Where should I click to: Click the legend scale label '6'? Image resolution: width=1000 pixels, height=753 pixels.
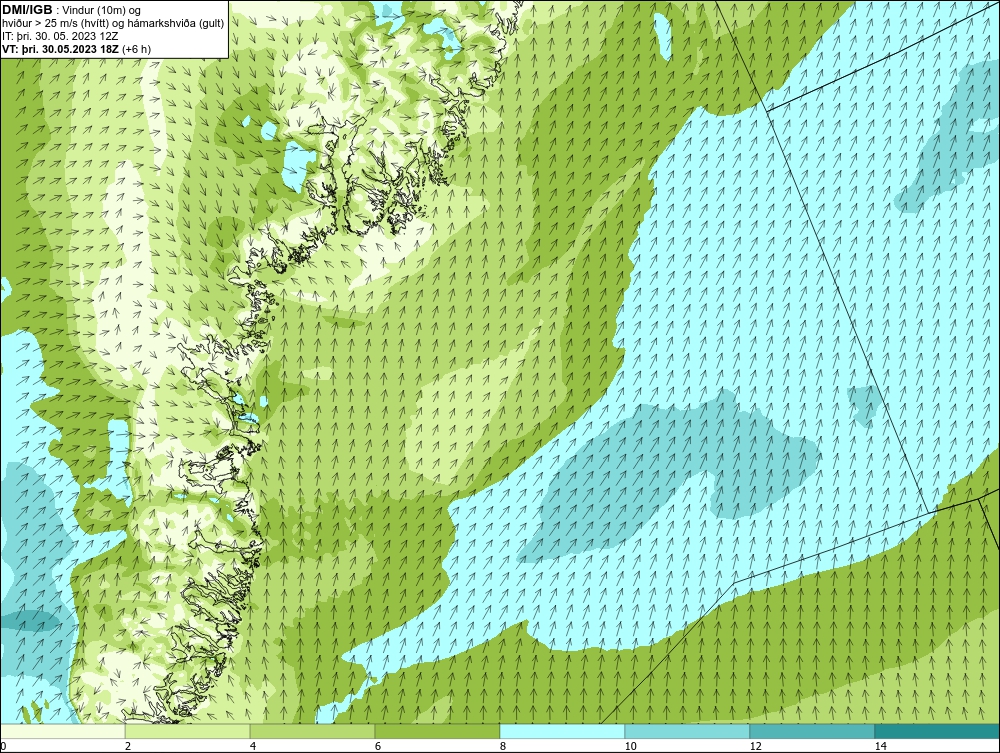coord(378,746)
